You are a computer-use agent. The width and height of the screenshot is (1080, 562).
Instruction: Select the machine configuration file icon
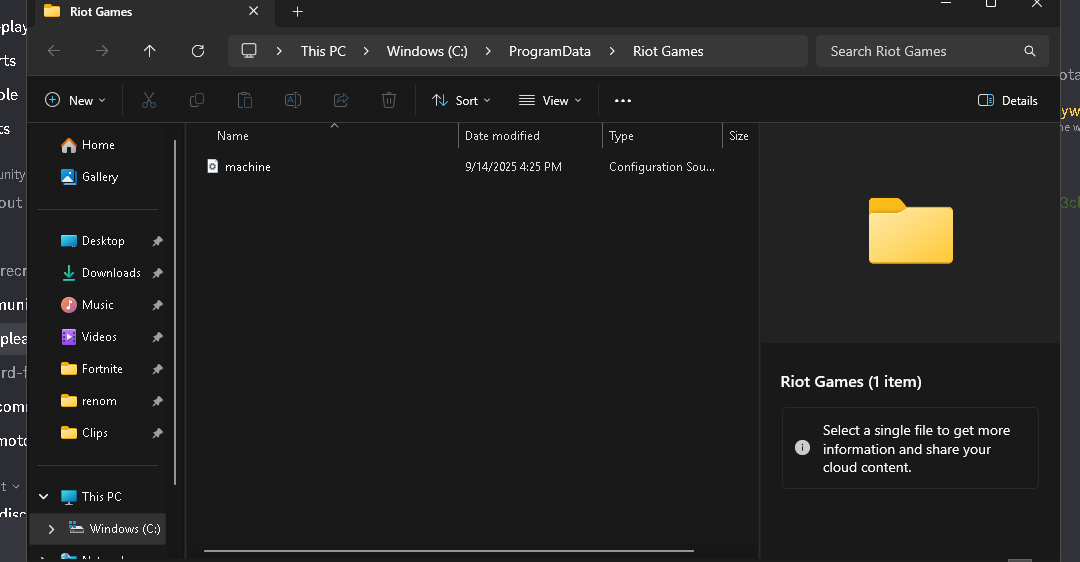tap(213, 166)
